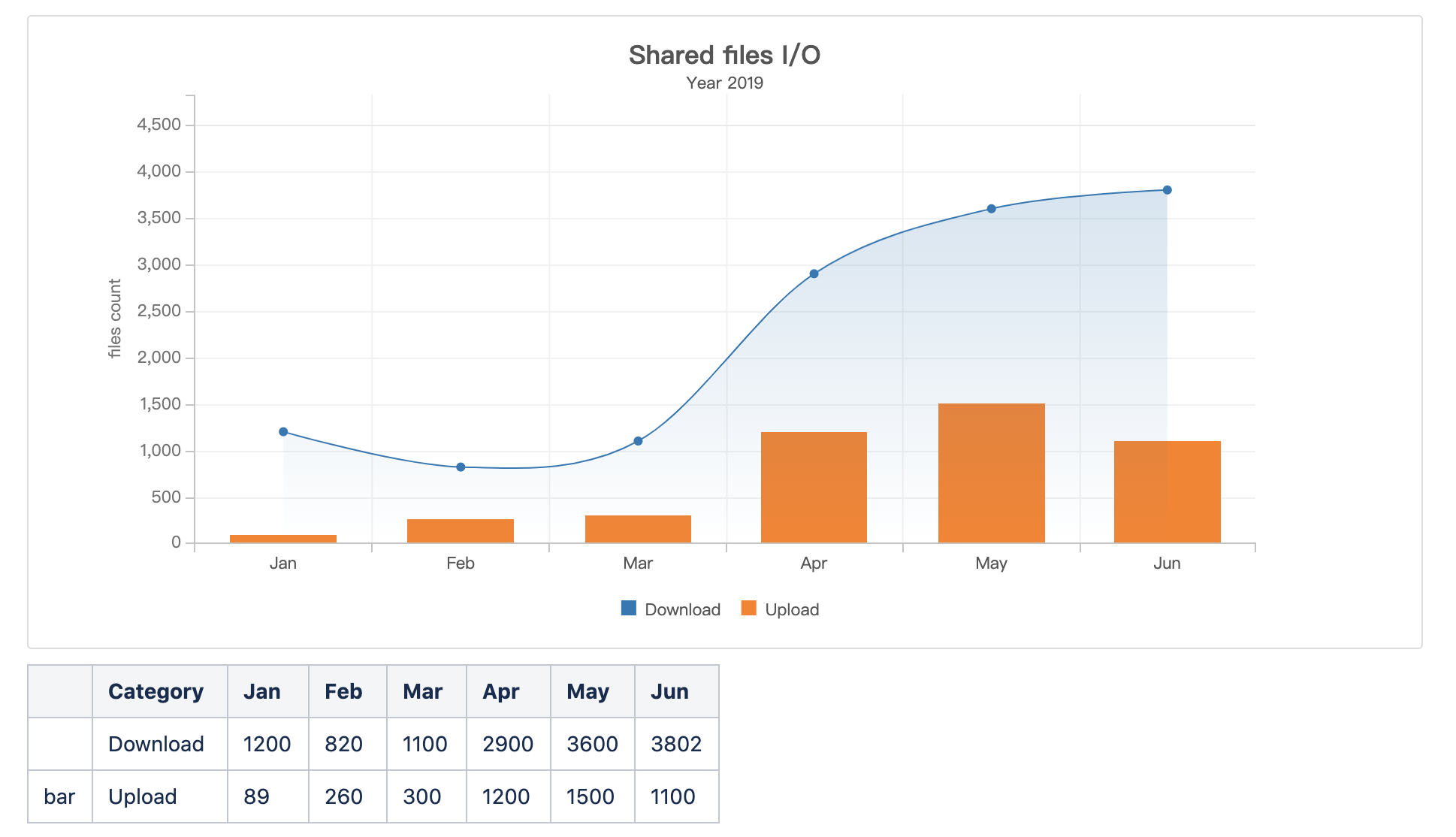The image size is (1456, 837).
Task: Select the Jun download data point
Action: tap(1168, 189)
